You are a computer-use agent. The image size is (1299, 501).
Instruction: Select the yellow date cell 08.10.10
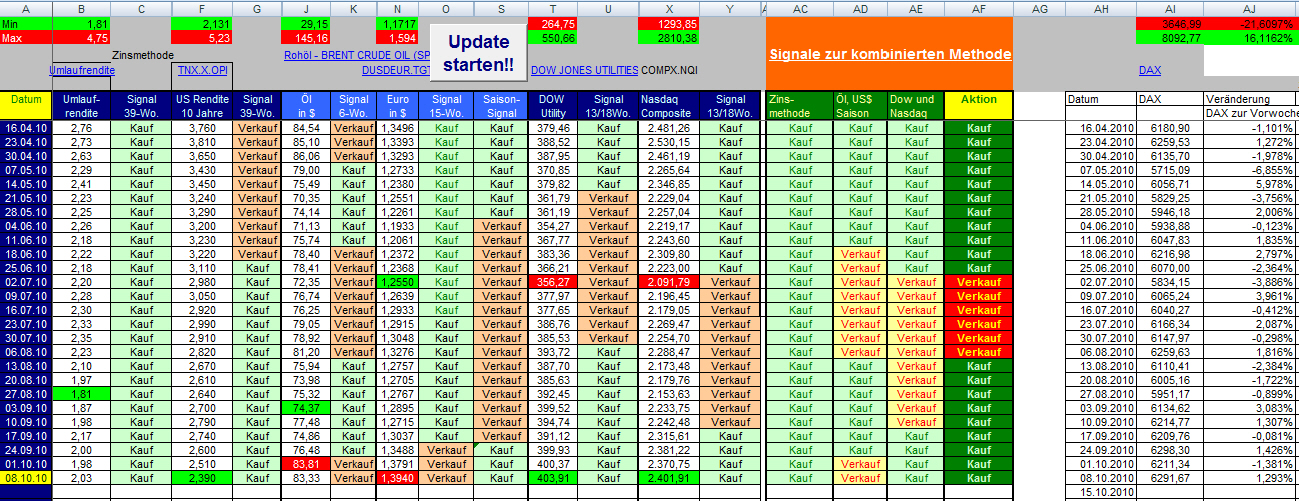coord(27,478)
